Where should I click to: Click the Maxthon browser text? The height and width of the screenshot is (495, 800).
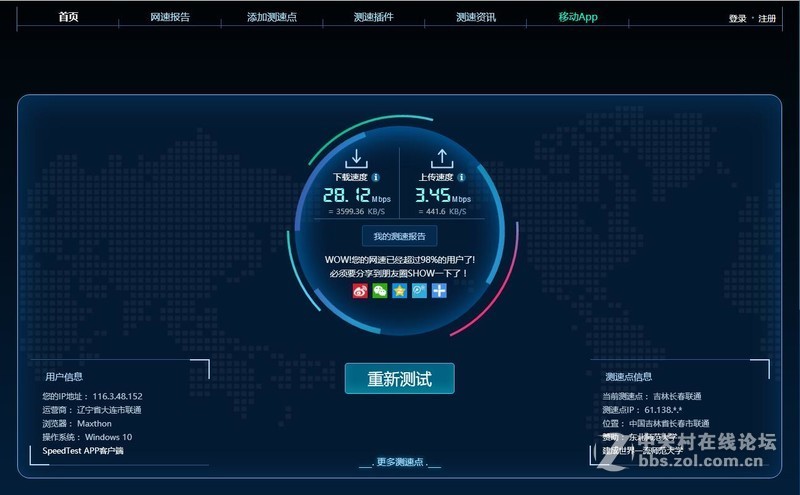point(94,424)
